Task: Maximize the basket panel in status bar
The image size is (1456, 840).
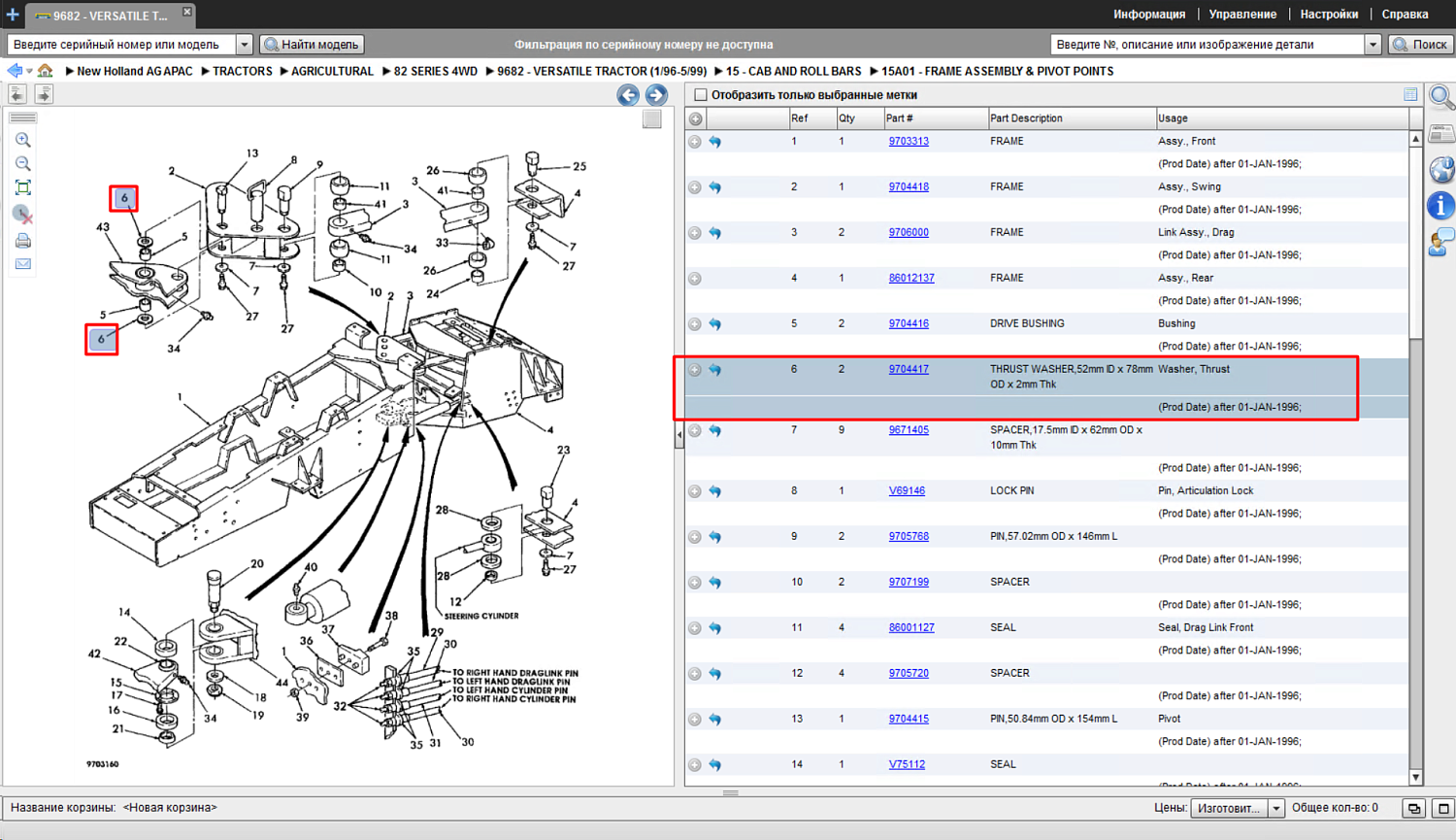Action: [1443, 808]
